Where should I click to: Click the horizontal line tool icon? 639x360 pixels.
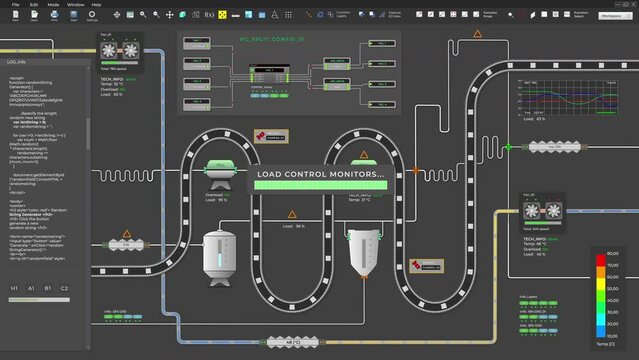[x=236, y=15]
